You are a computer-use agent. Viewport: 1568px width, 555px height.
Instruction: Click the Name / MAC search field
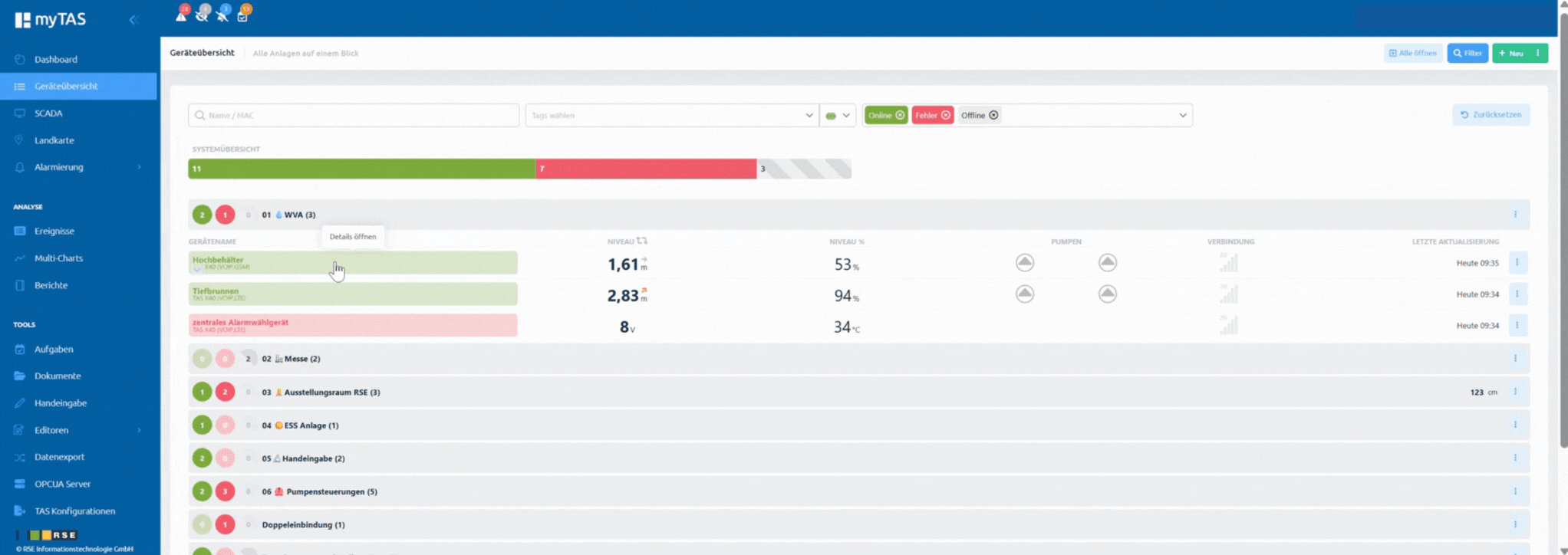354,115
